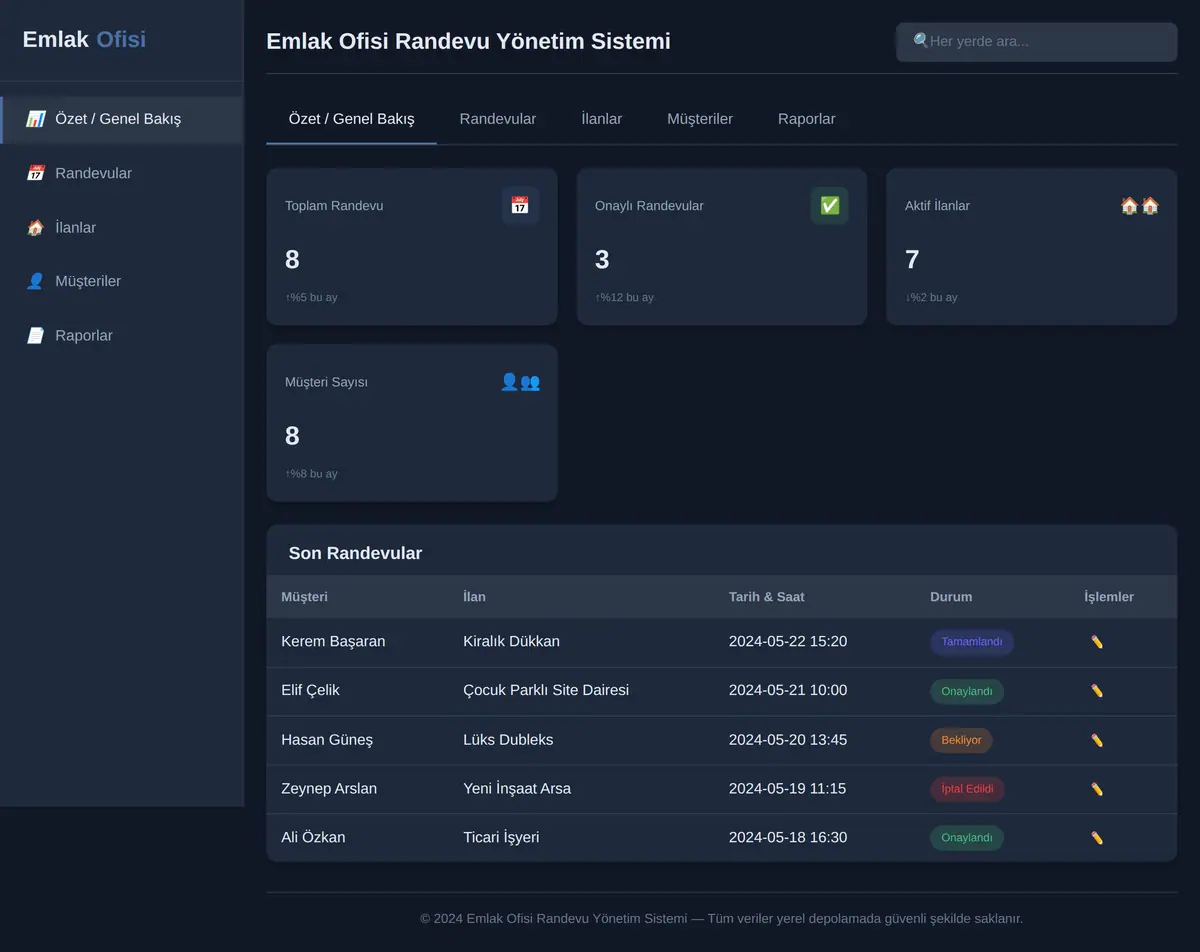Click date 2024-05-18 16:30

[788, 838]
